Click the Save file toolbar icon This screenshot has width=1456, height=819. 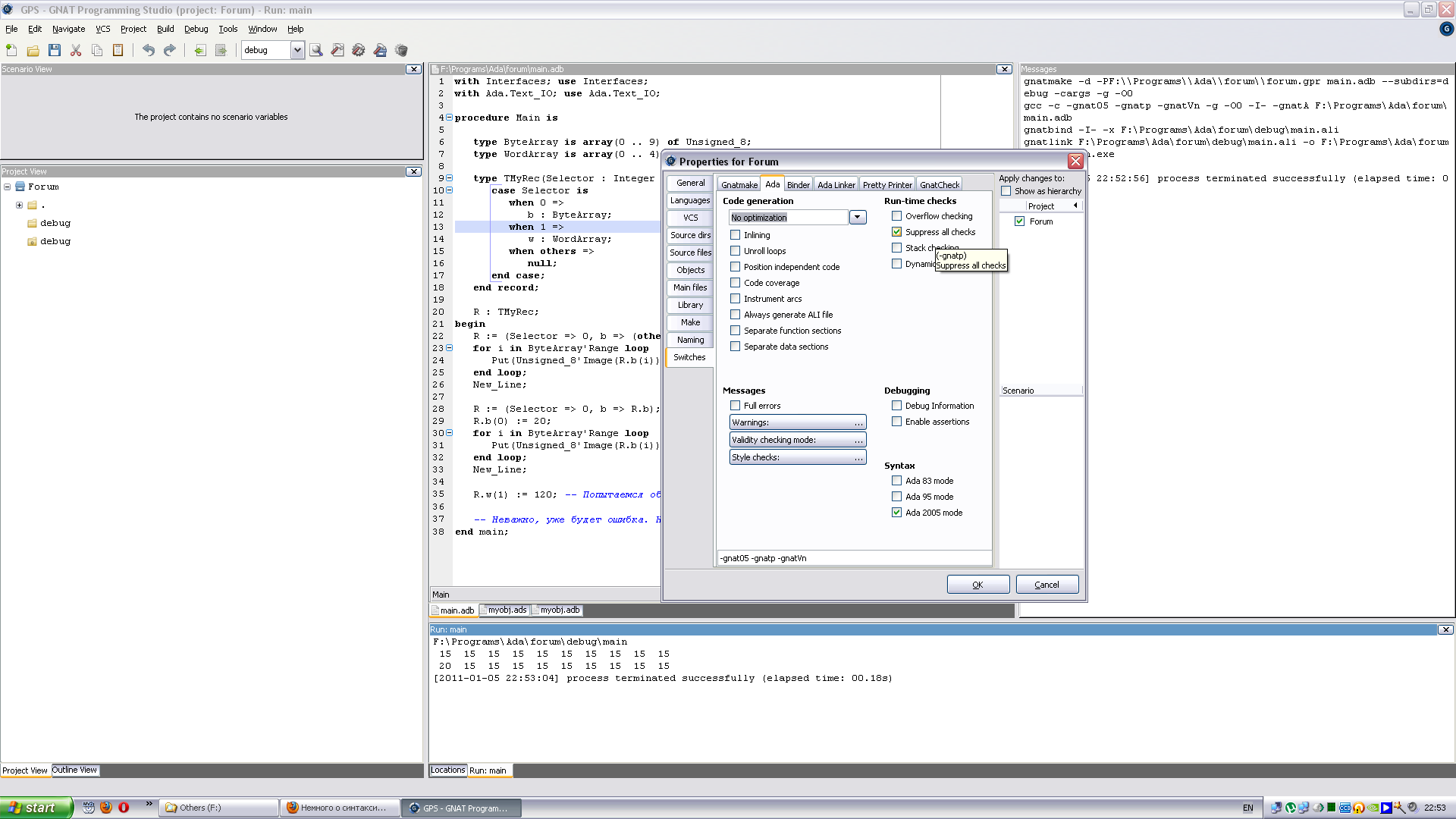click(54, 50)
